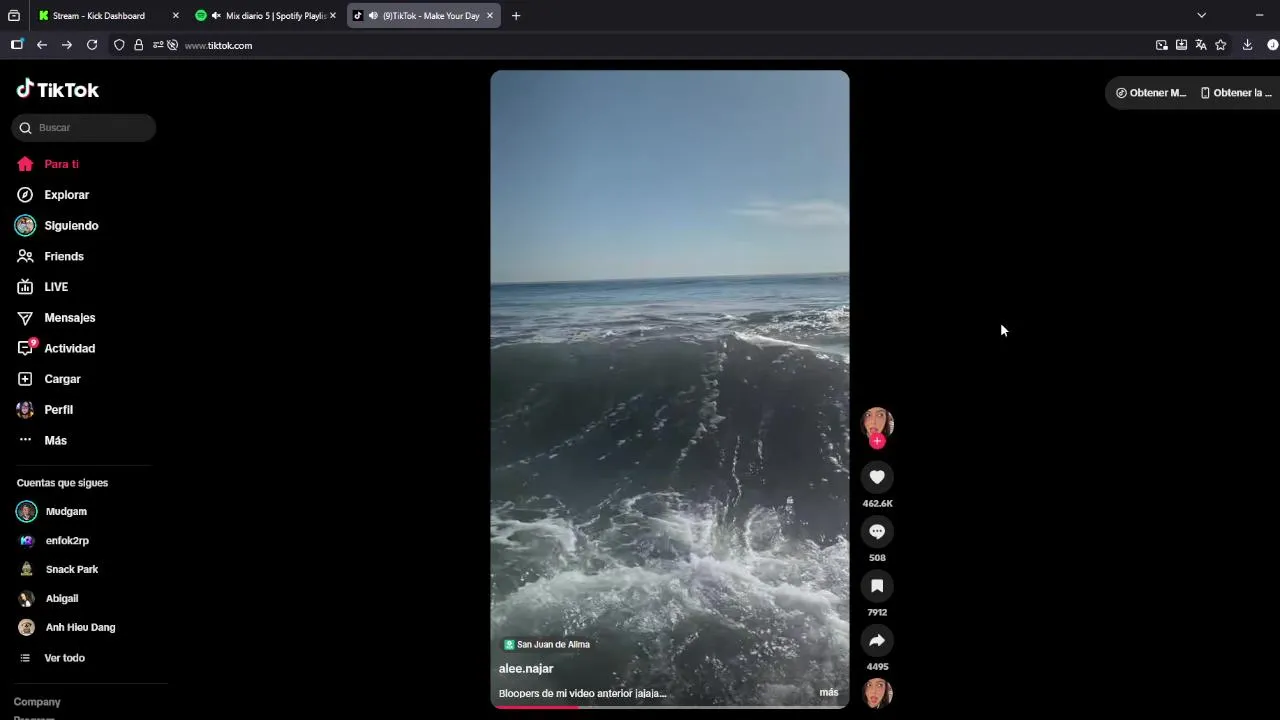
Task: Open enfok2rp followed account
Action: point(53,541)
